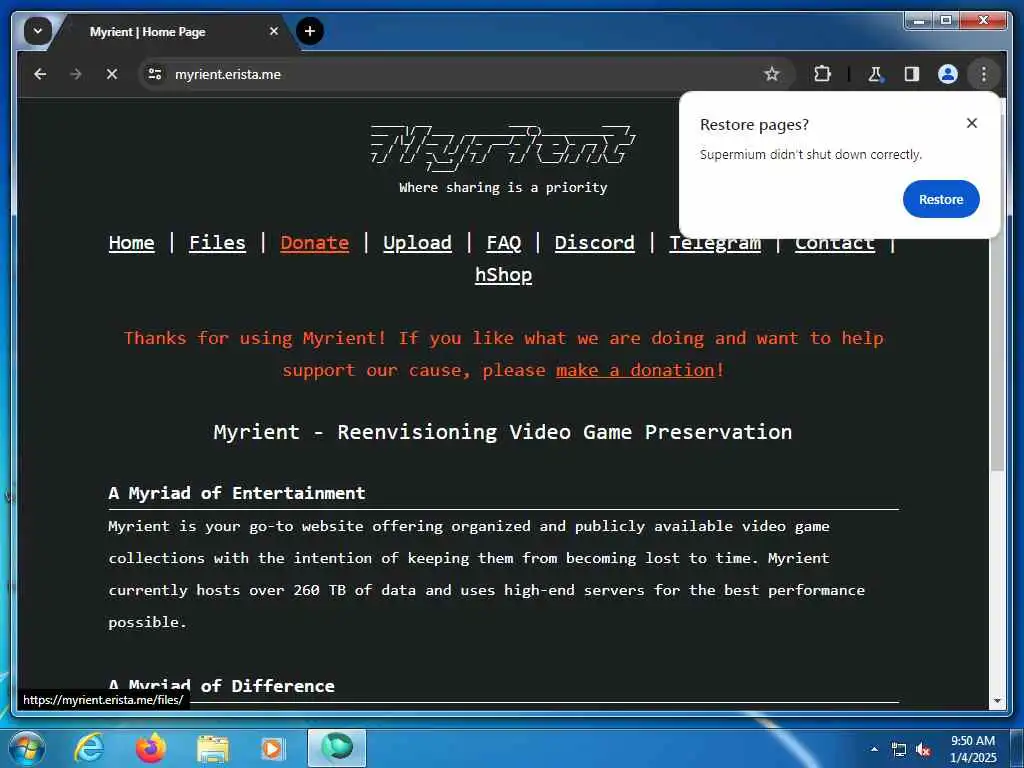The width and height of the screenshot is (1024, 768).
Task: Open the tab search dropdown arrow
Action: click(38, 31)
